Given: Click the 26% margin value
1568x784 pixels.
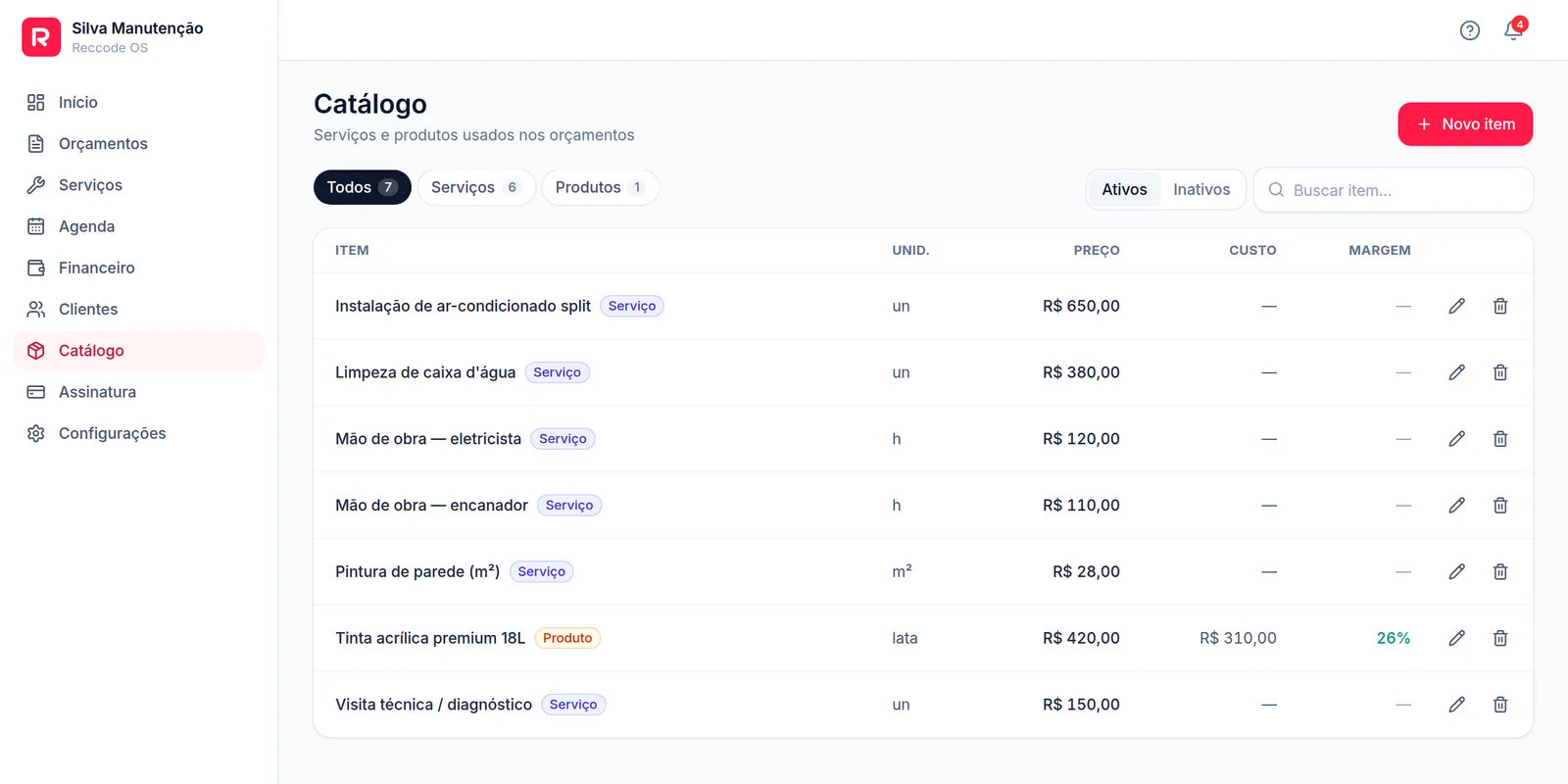Looking at the screenshot, I should coord(1394,638).
